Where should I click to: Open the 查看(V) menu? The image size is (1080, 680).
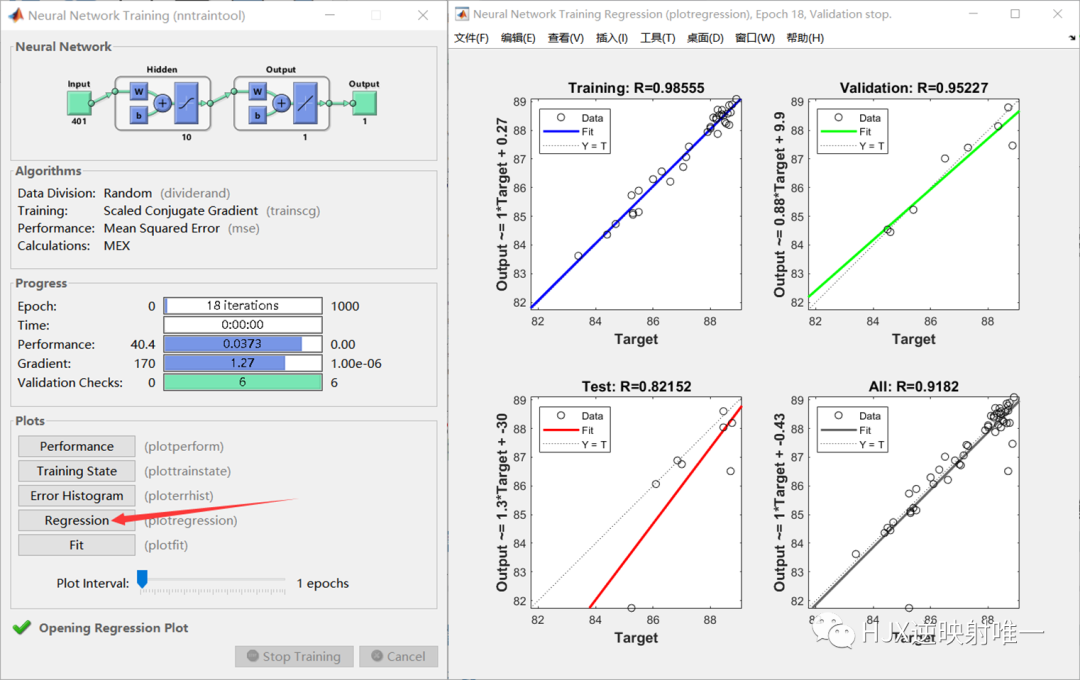[565, 38]
